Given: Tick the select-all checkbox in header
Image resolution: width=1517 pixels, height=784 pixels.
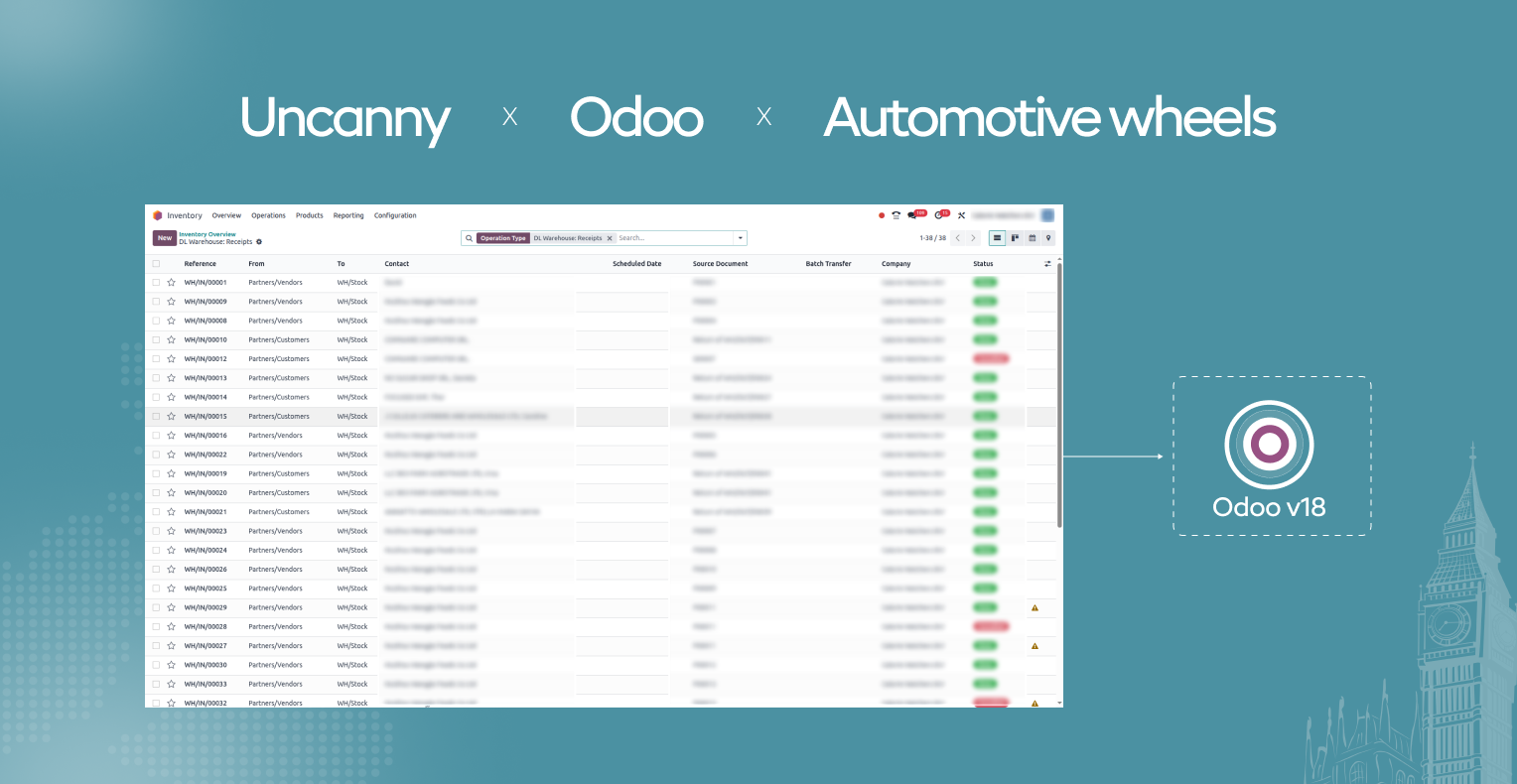Looking at the screenshot, I should pos(156,264).
